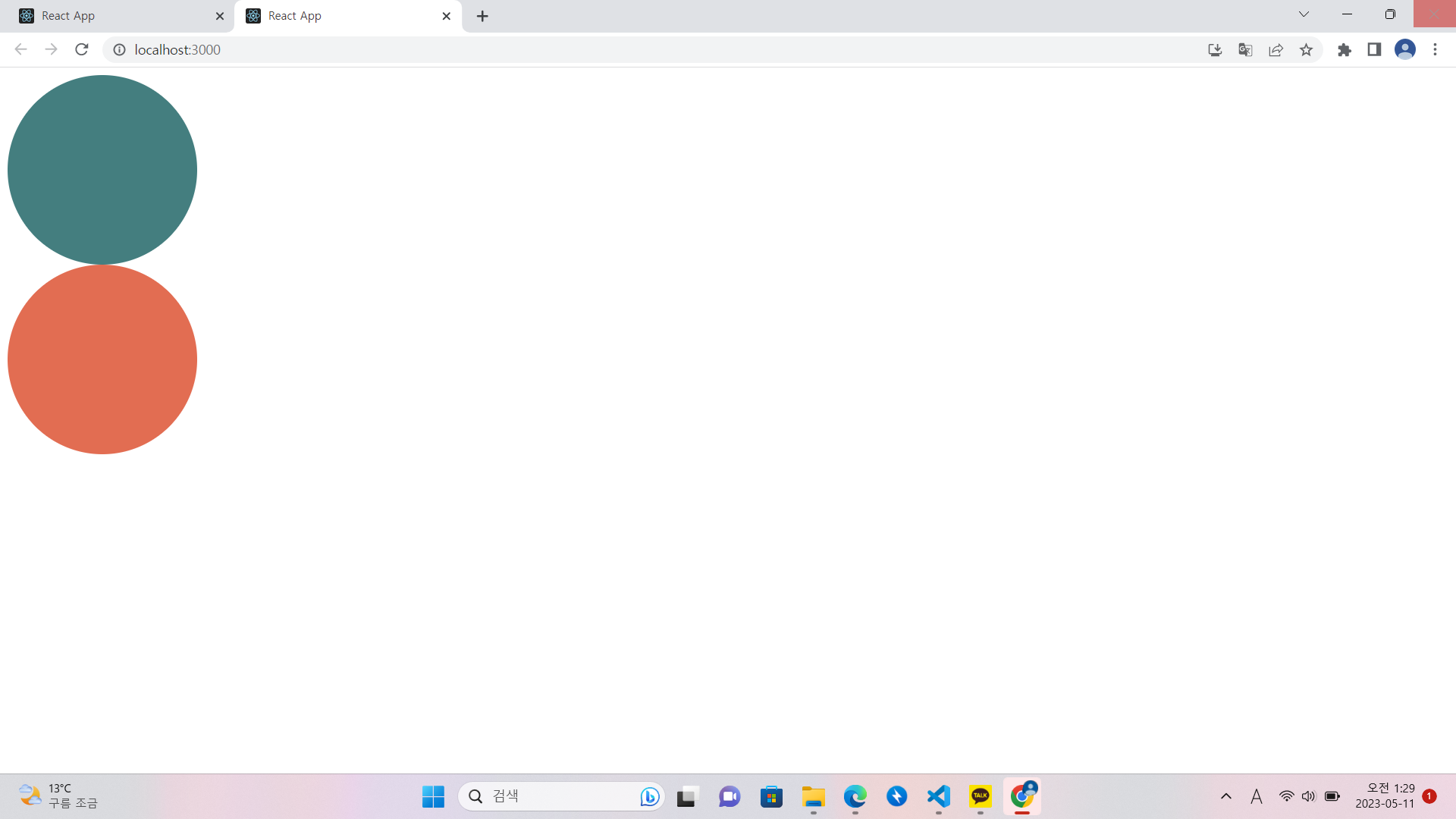Reload the localhost page
The height and width of the screenshot is (819, 1456).
click(x=82, y=49)
